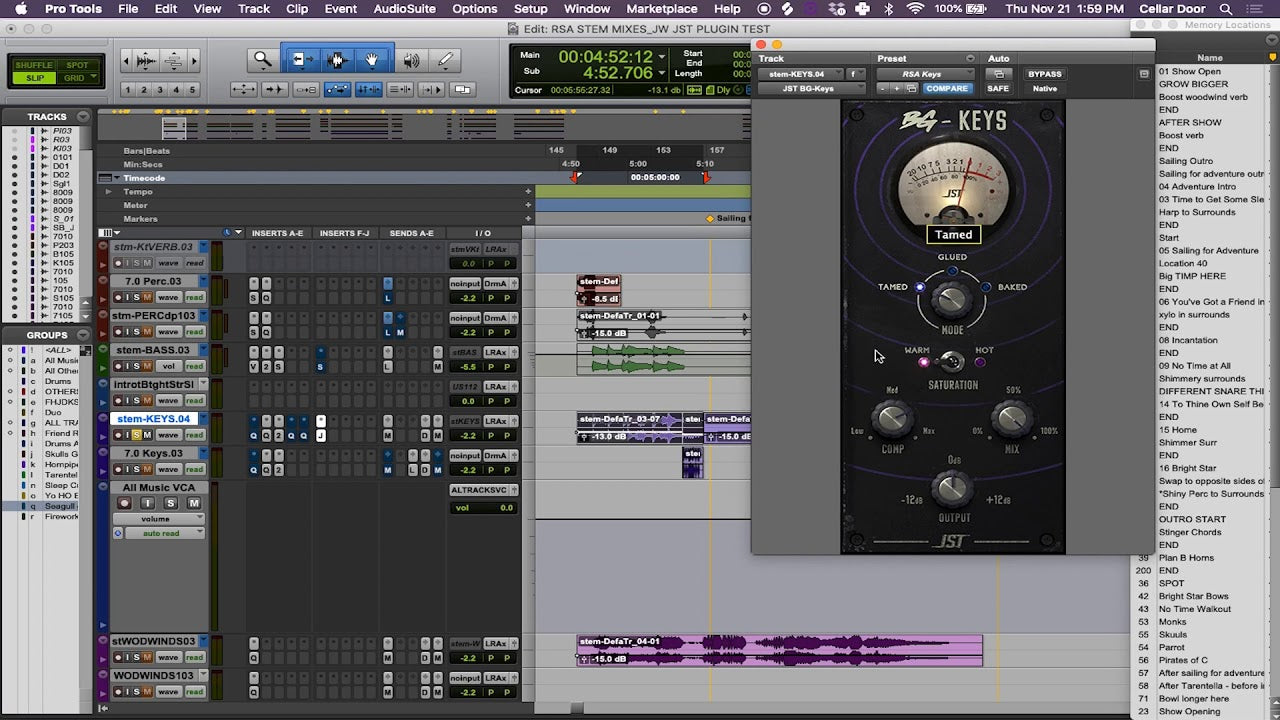Toggle Slip edit mode

[35, 78]
